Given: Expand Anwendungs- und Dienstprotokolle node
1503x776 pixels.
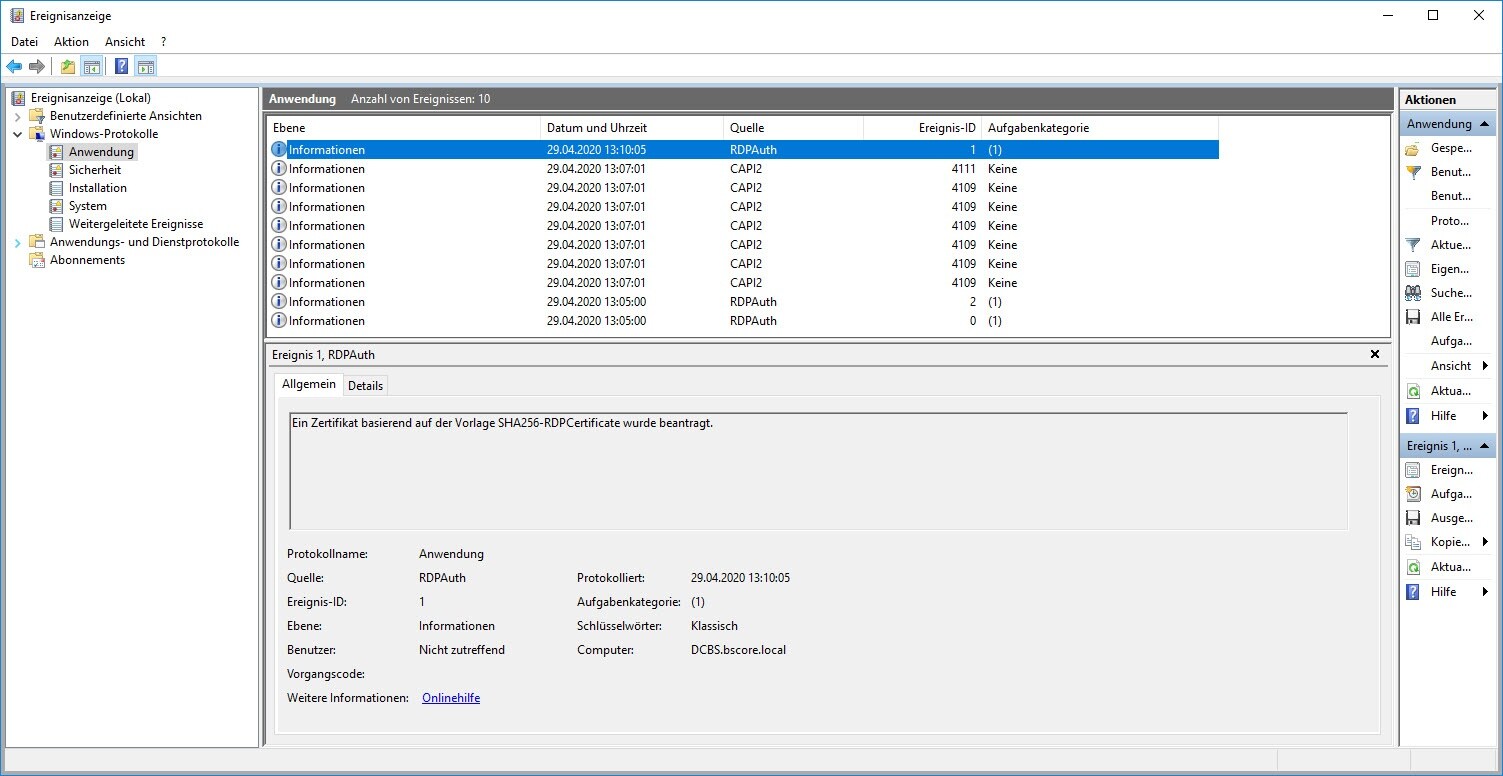Looking at the screenshot, I should point(17,242).
